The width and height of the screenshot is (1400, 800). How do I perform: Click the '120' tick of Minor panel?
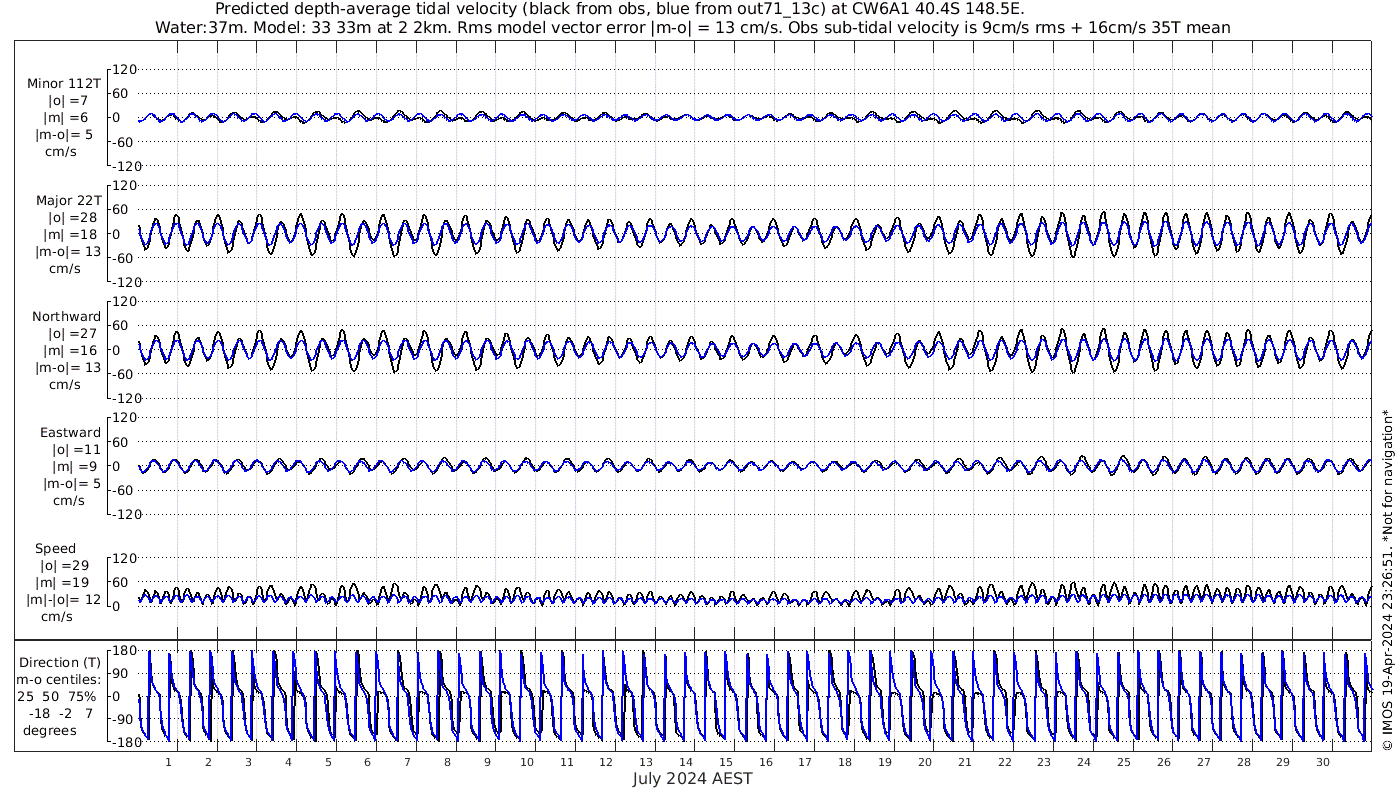[123, 69]
